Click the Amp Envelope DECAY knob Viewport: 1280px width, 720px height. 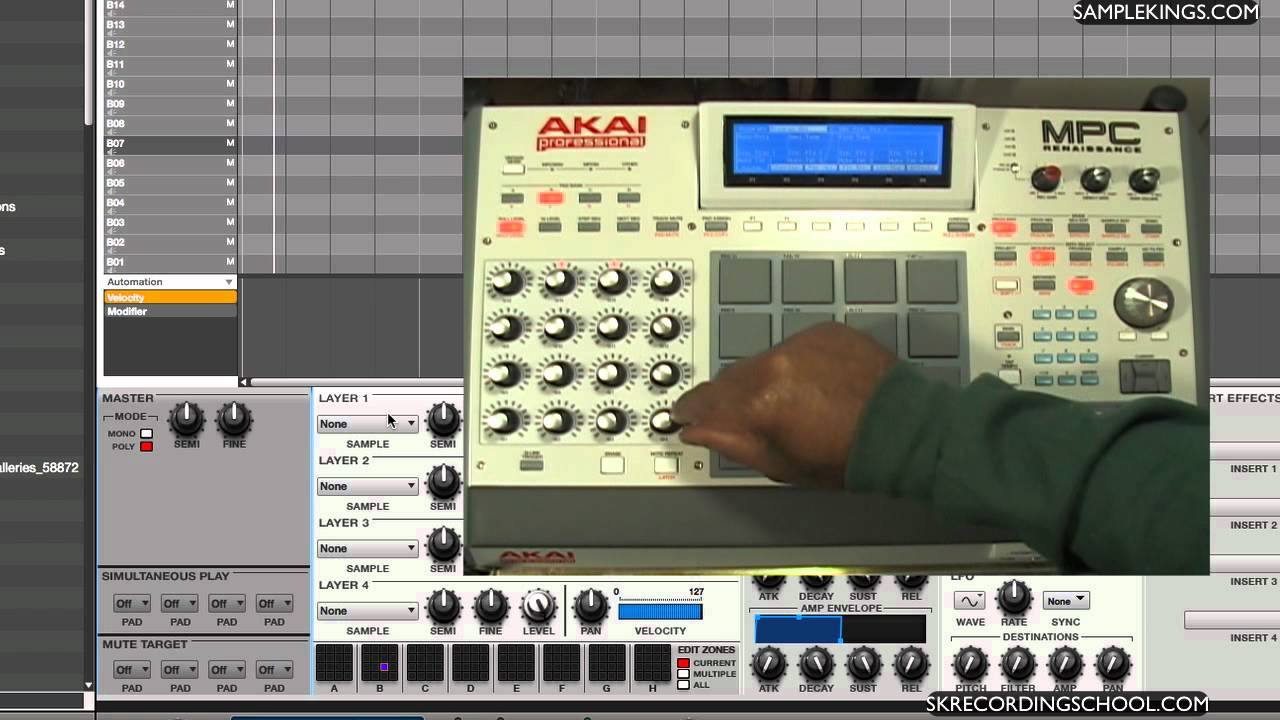click(x=816, y=663)
